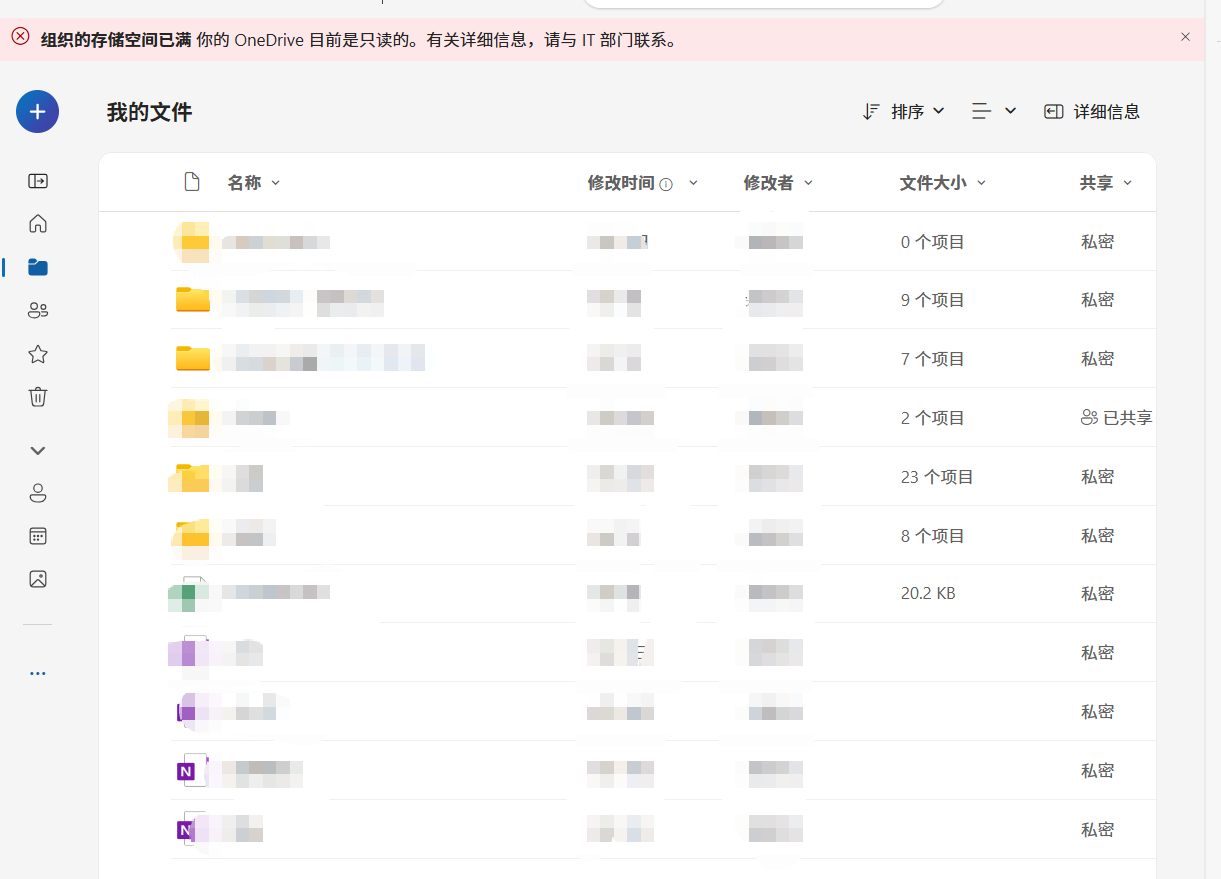Open the 文件大小 column dropdown

tap(943, 183)
